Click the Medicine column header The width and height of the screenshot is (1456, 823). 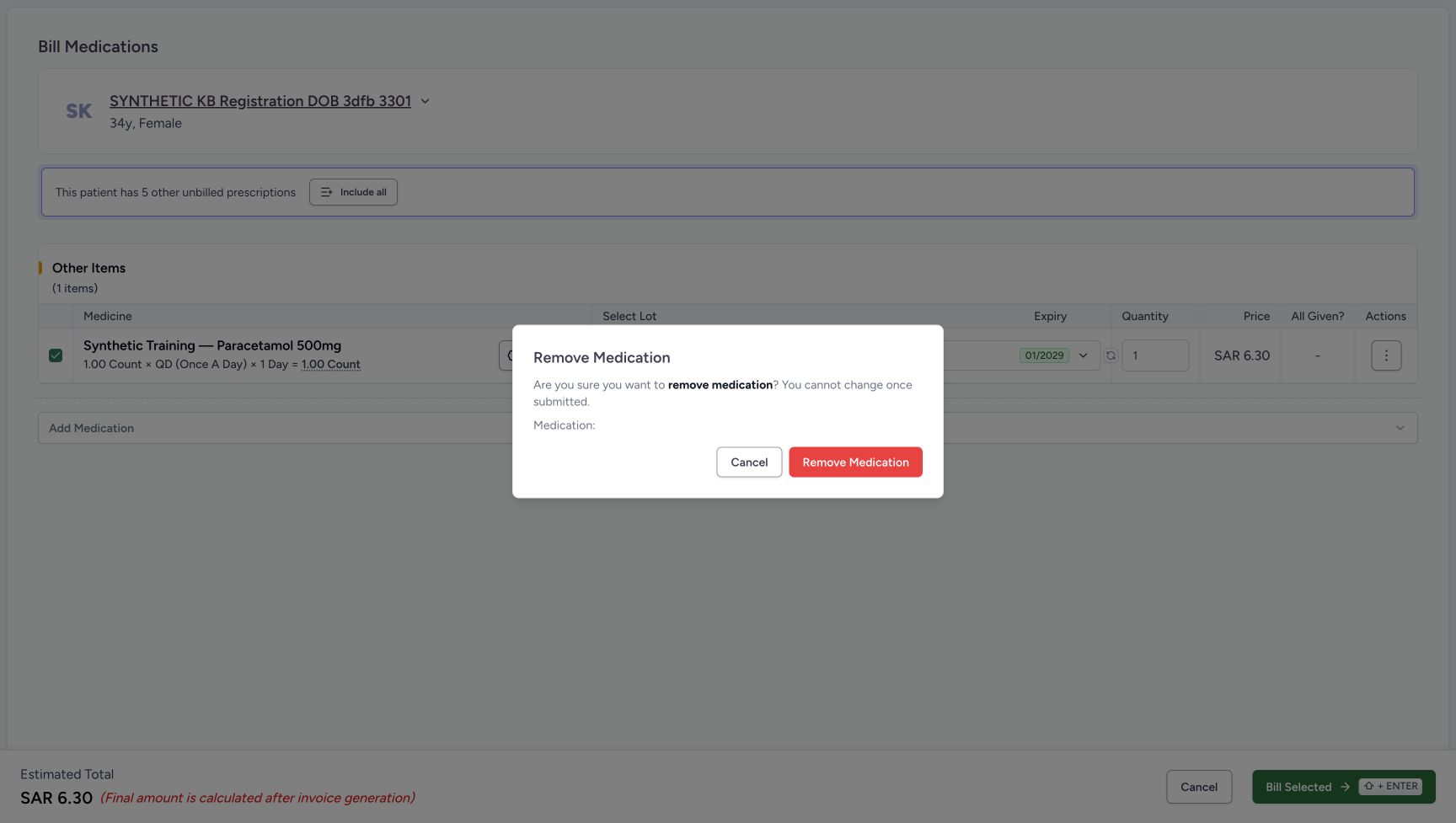click(x=108, y=316)
